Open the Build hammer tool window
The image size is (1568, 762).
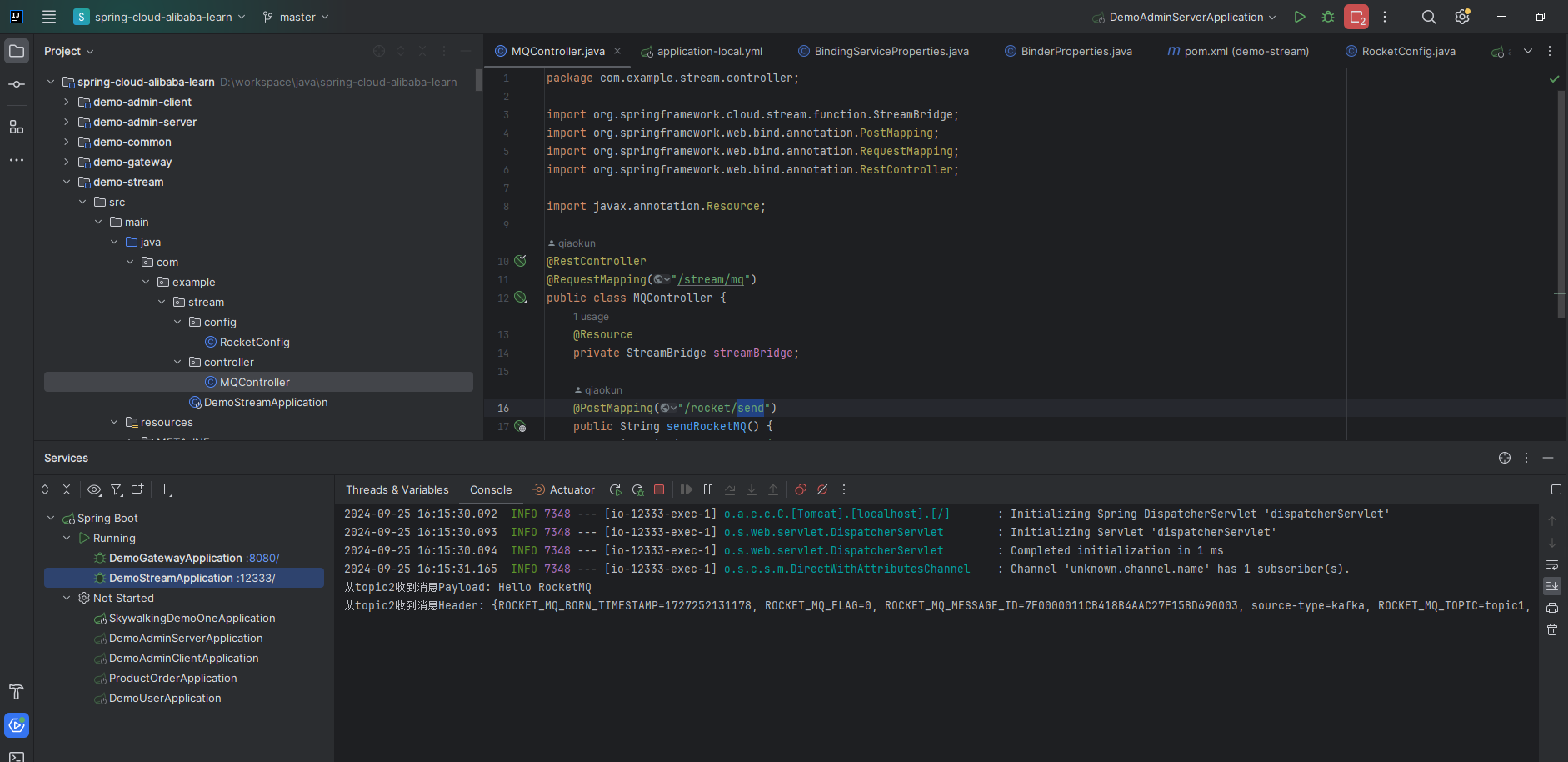[17, 692]
